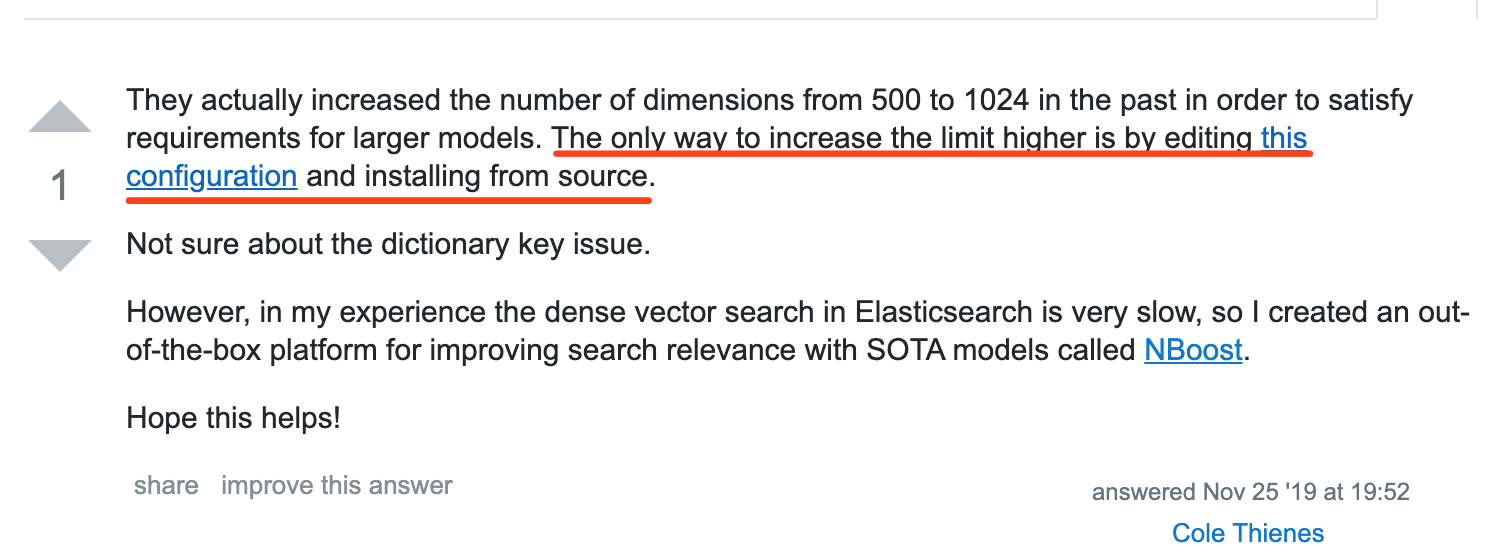Open the 'this' link ending line two
This screenshot has height=546, width=1510.
tap(1284, 138)
